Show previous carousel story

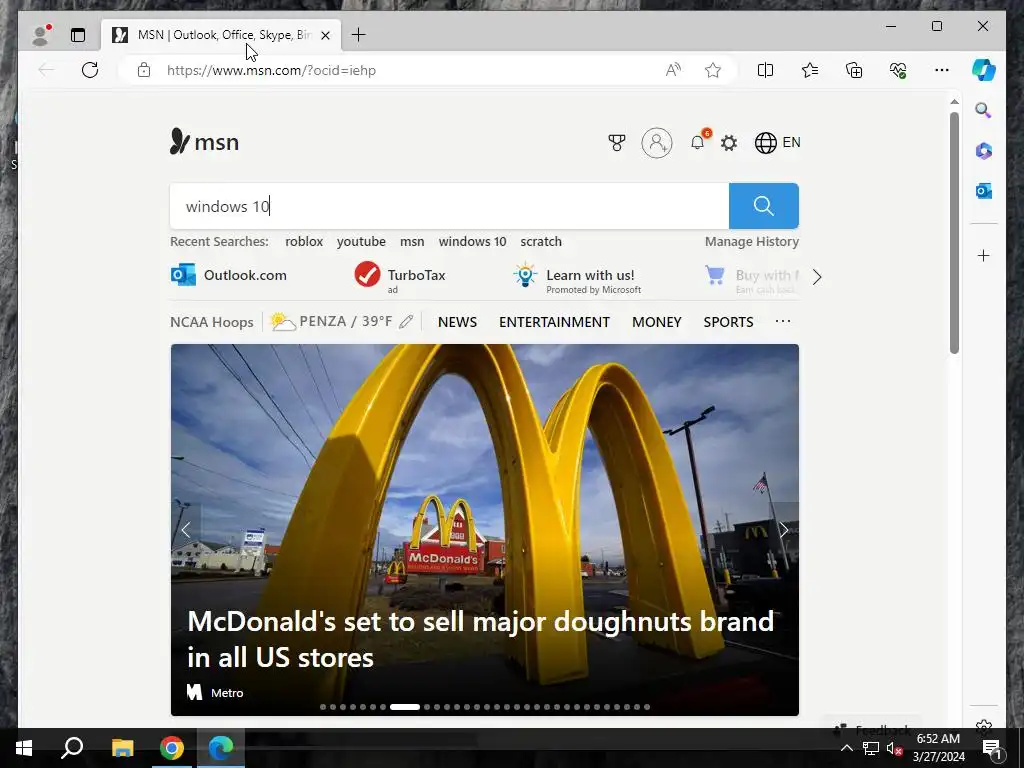click(x=186, y=530)
